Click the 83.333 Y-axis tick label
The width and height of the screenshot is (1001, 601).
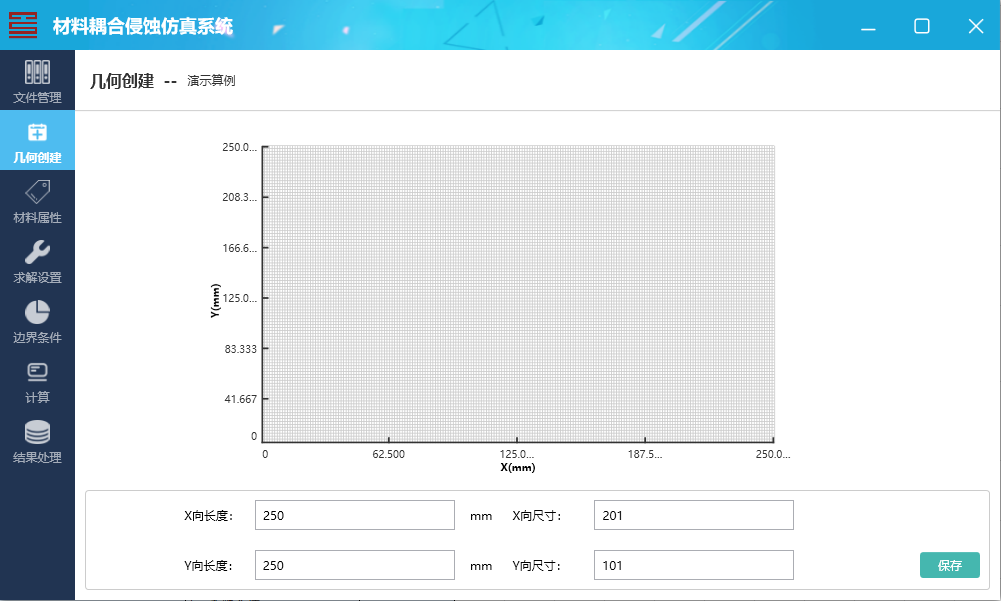241,349
